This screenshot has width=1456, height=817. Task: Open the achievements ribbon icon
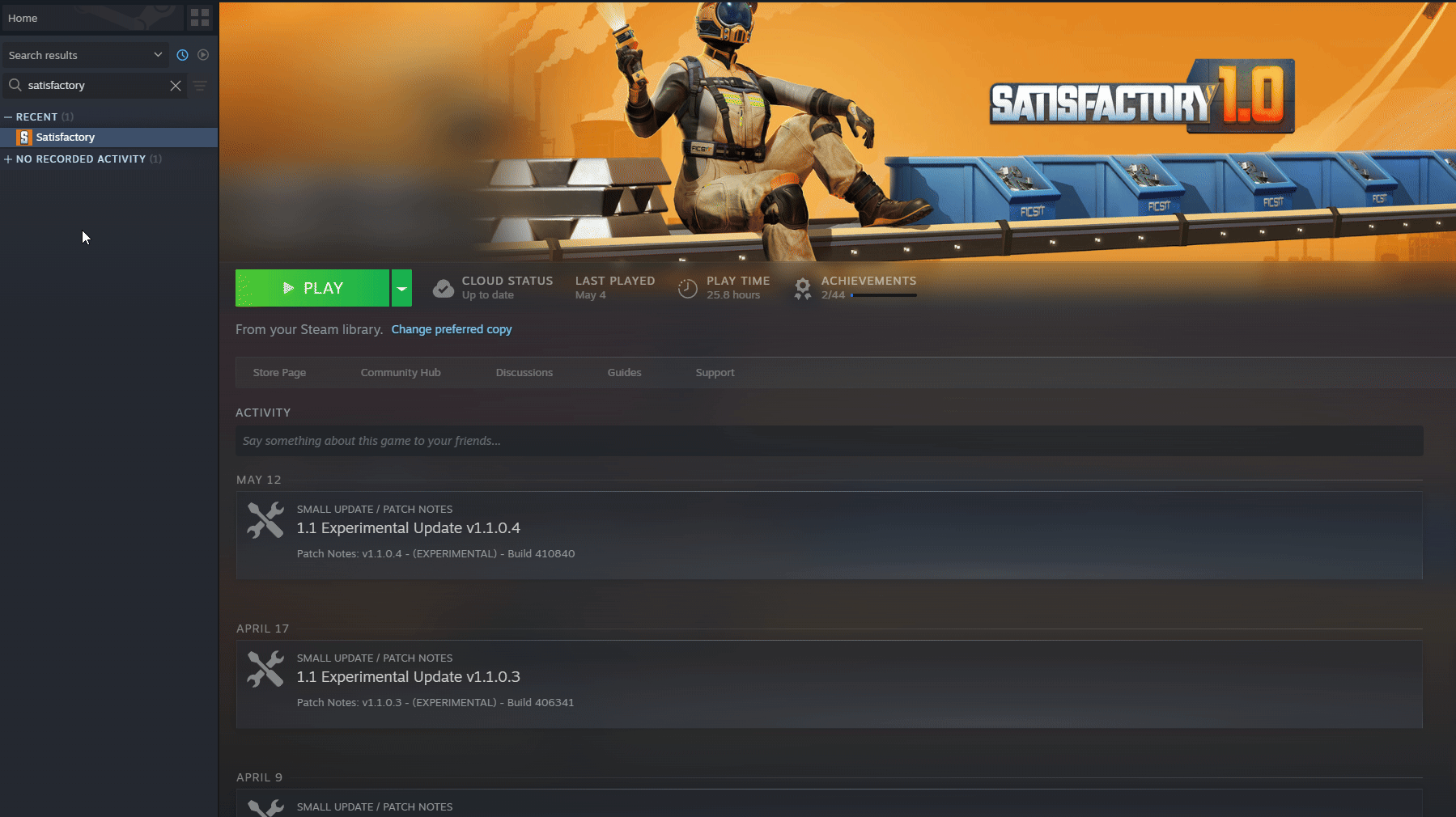(x=802, y=288)
